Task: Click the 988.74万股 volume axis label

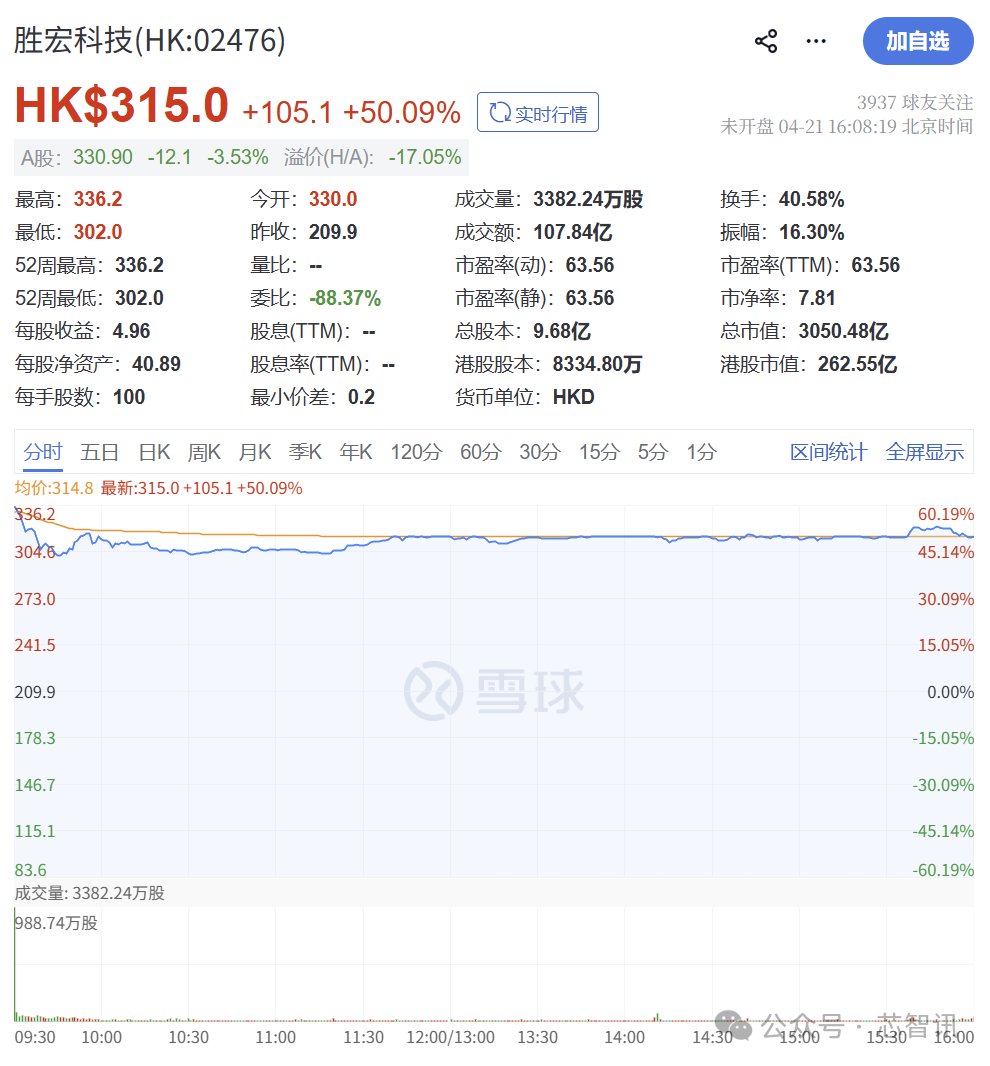Action: (x=56, y=923)
